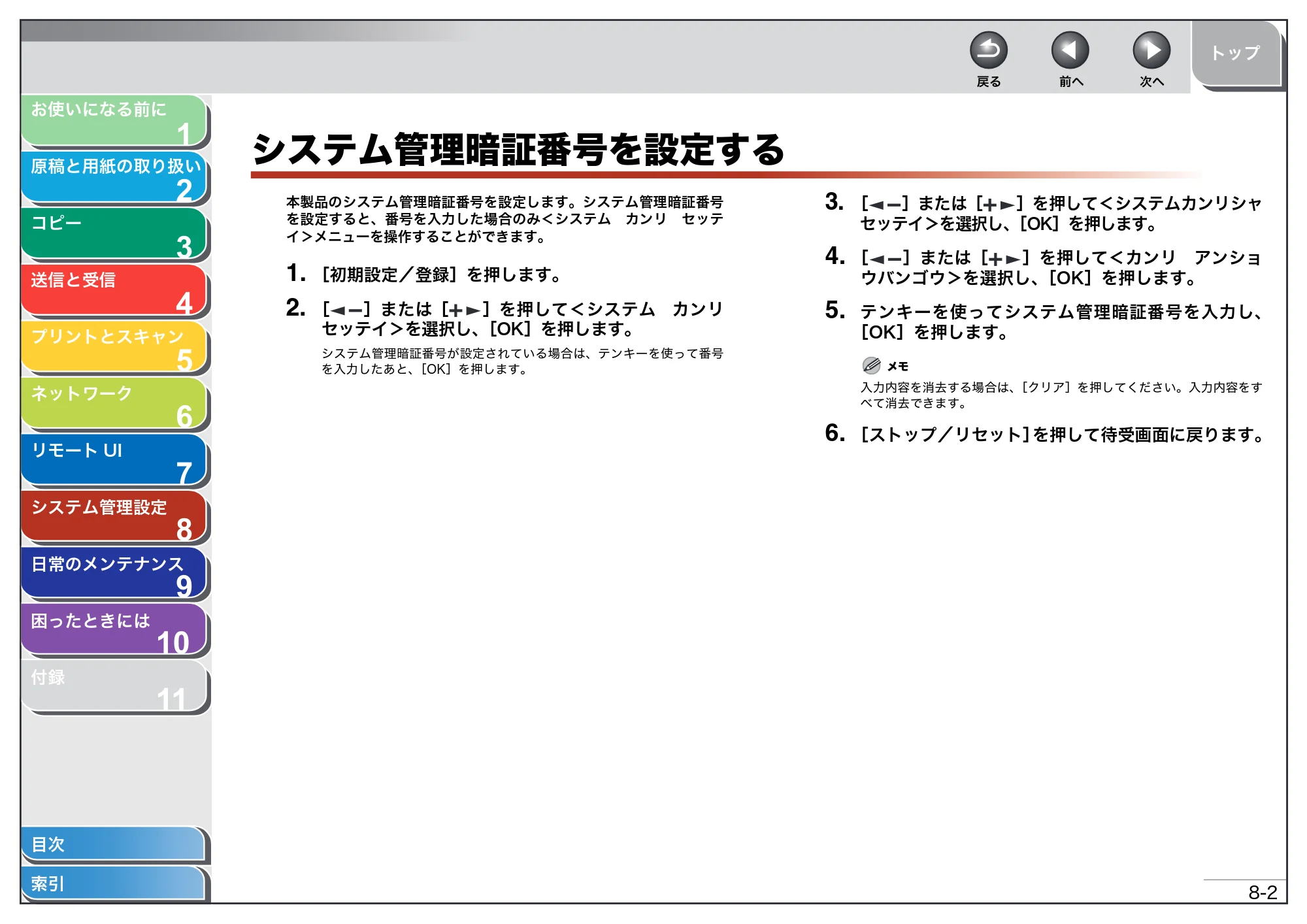Select chapter 7 リモート UI tab
1307x924 pixels.
click(x=114, y=461)
